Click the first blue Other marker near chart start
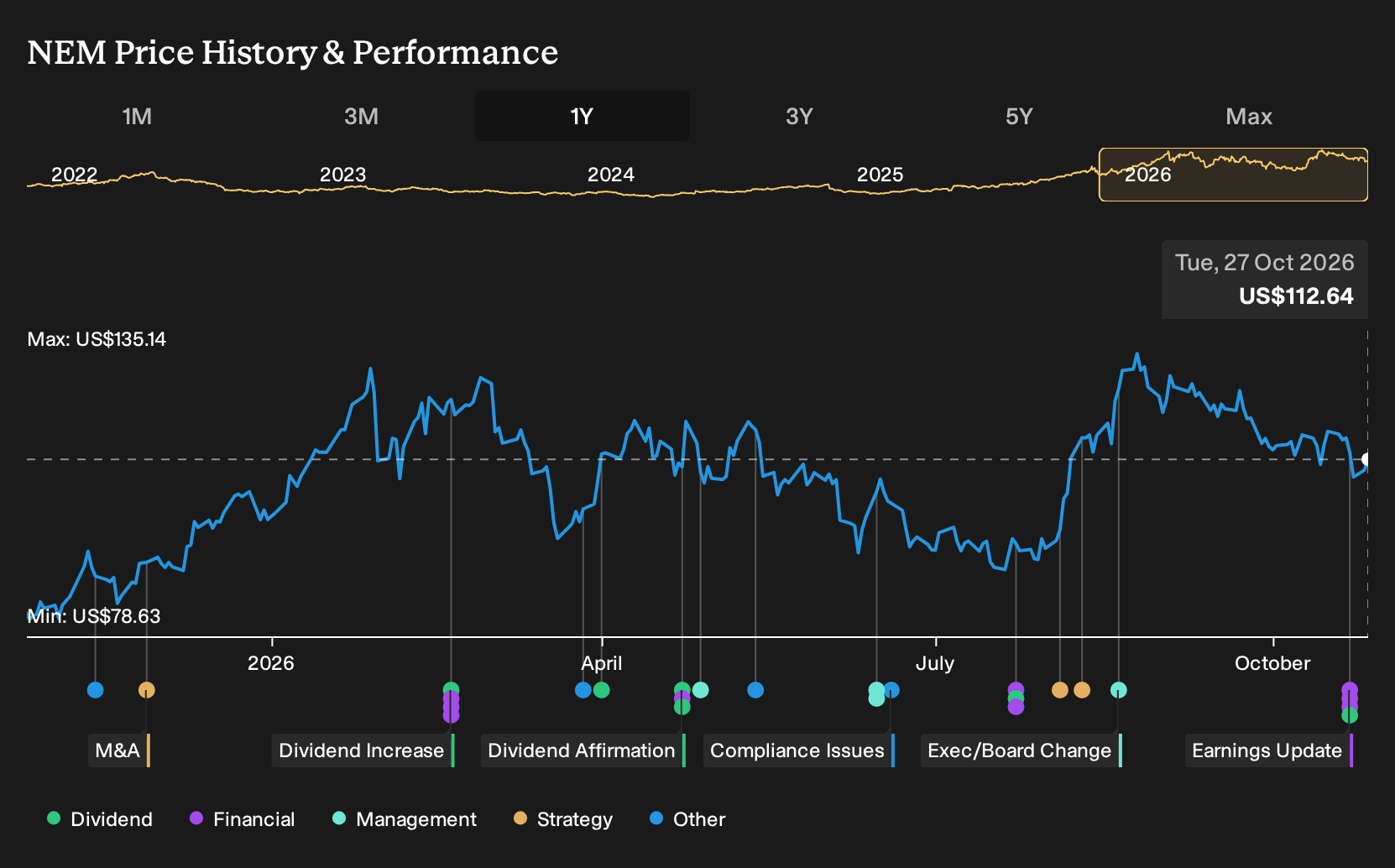The image size is (1395, 868). pos(96,690)
